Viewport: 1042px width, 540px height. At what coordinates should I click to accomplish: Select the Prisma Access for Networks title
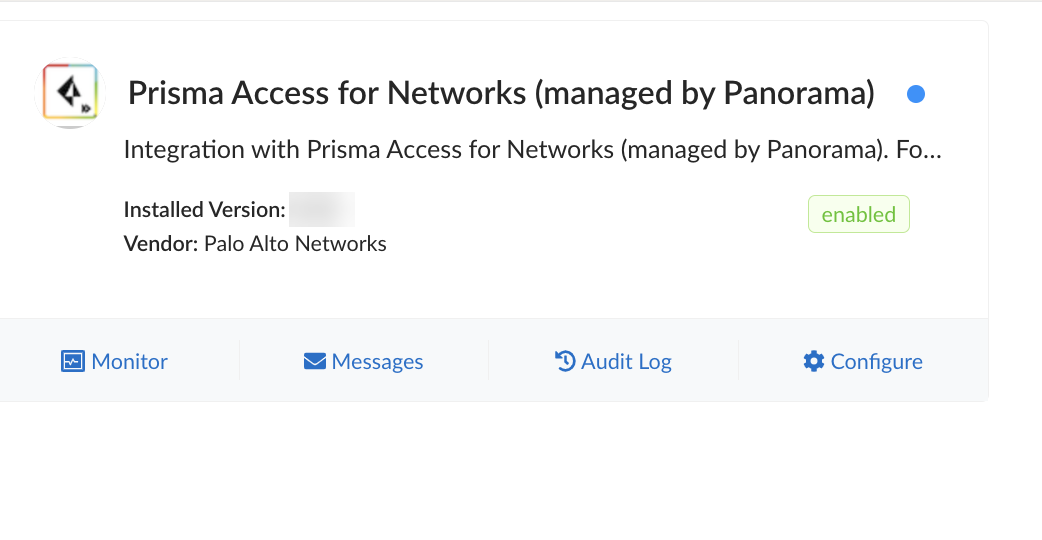click(x=500, y=94)
